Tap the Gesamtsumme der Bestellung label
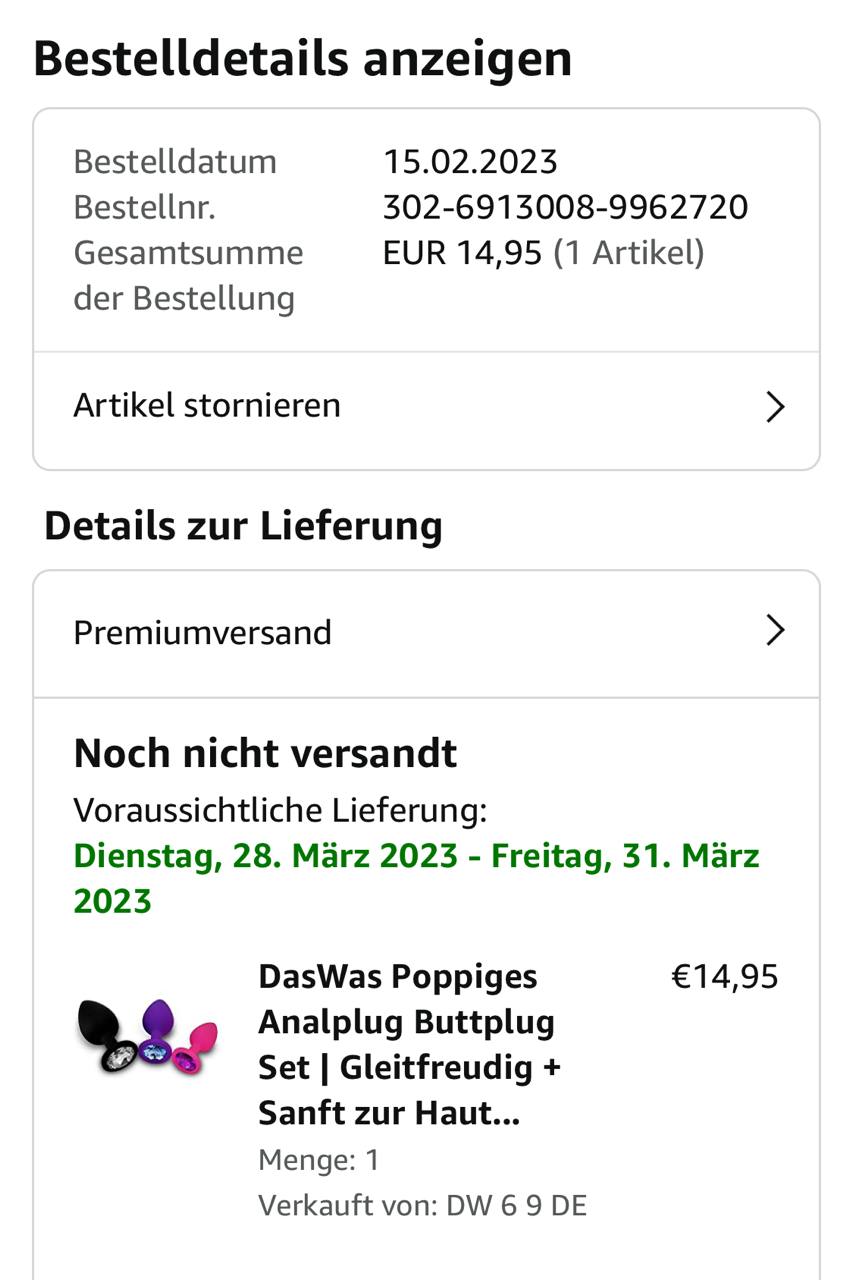Screen dimensions: 853x1280 pyautogui.click(x=188, y=275)
